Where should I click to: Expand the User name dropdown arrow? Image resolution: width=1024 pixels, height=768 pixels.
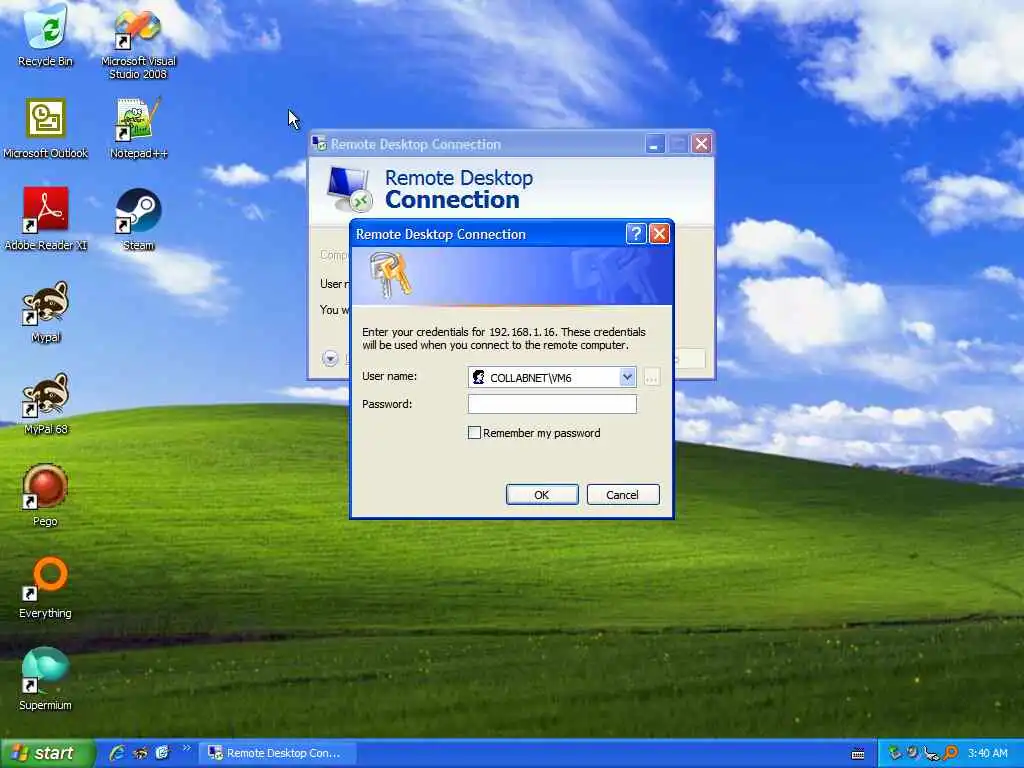click(627, 377)
